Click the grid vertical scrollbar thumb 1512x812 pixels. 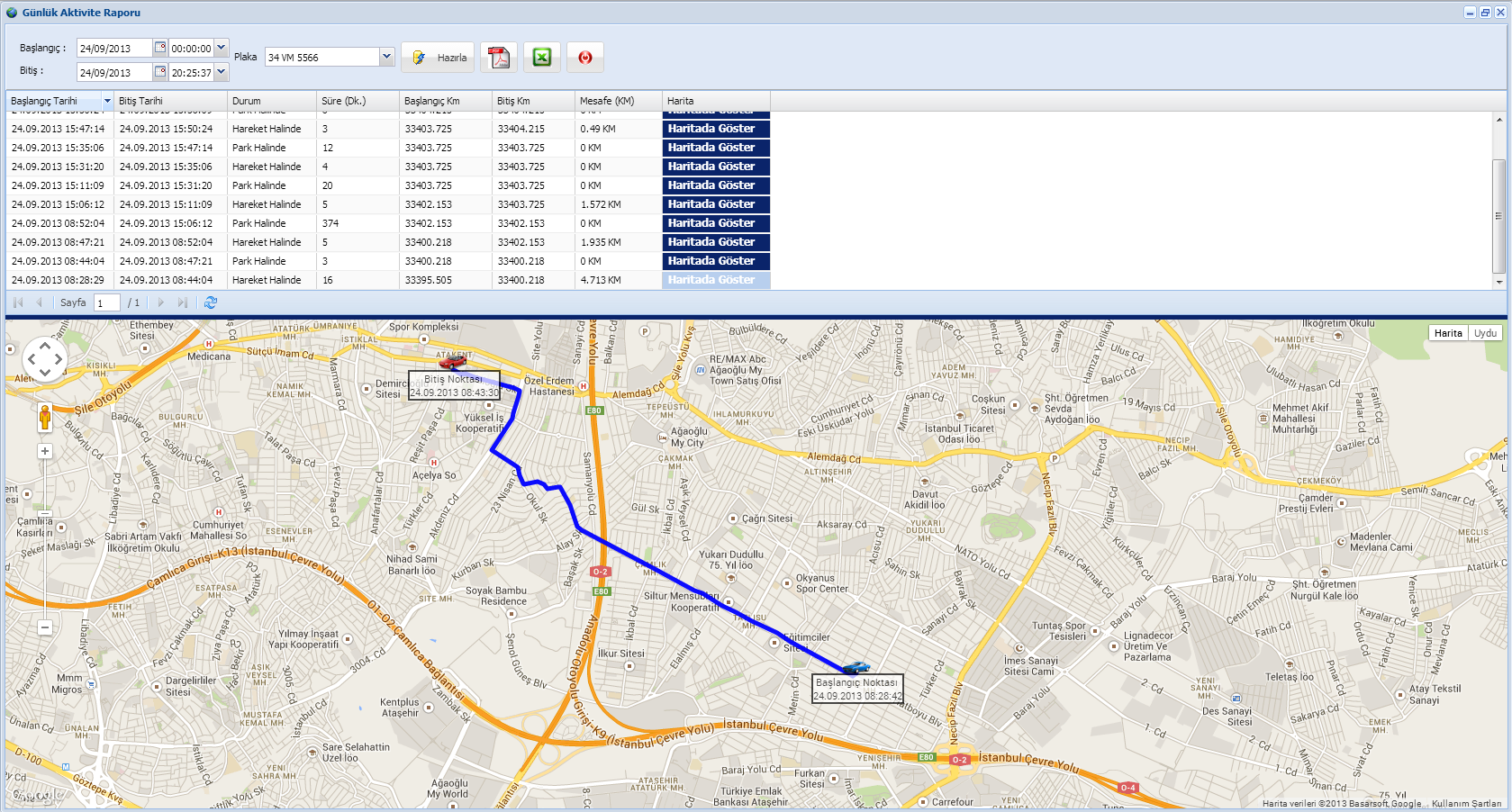tap(1498, 216)
